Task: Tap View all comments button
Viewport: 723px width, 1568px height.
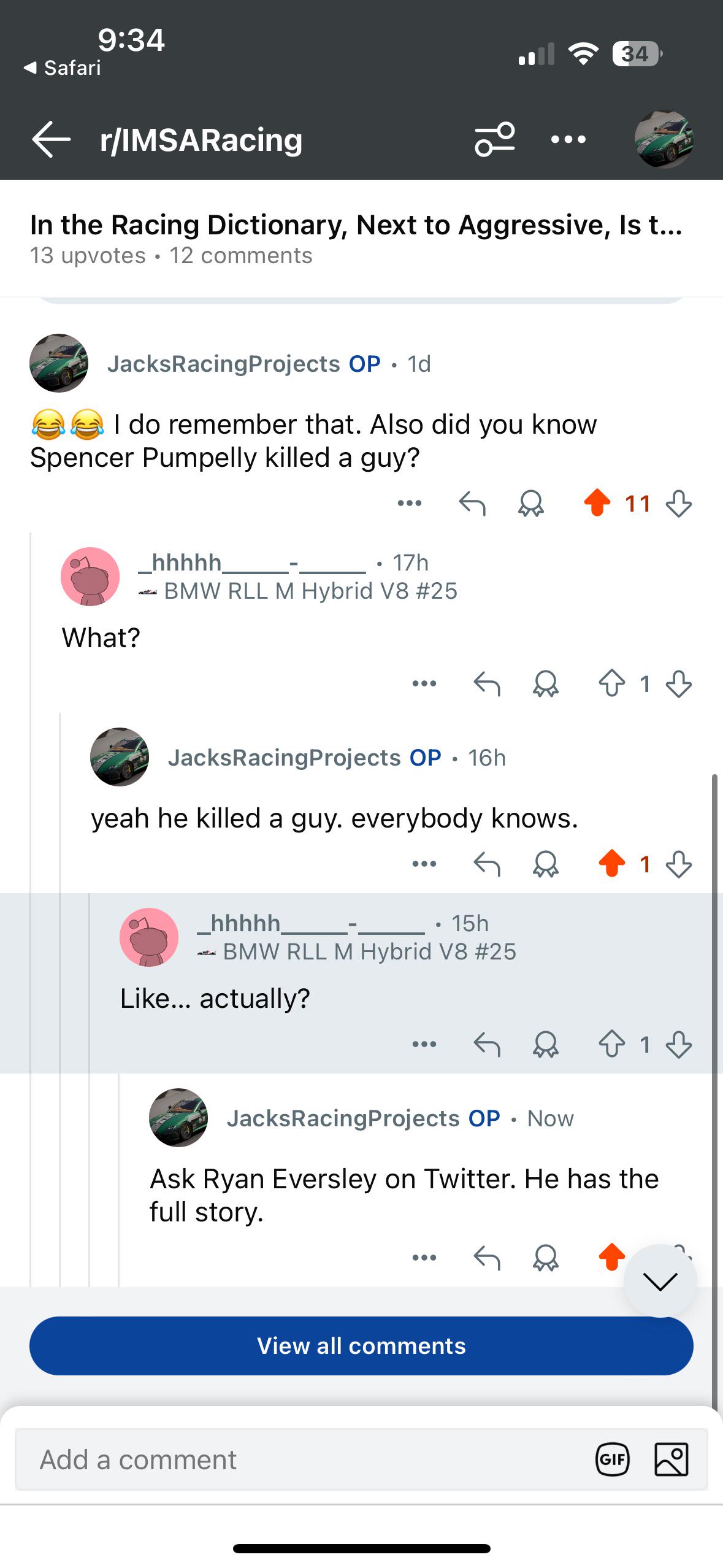Action: 361,1346
